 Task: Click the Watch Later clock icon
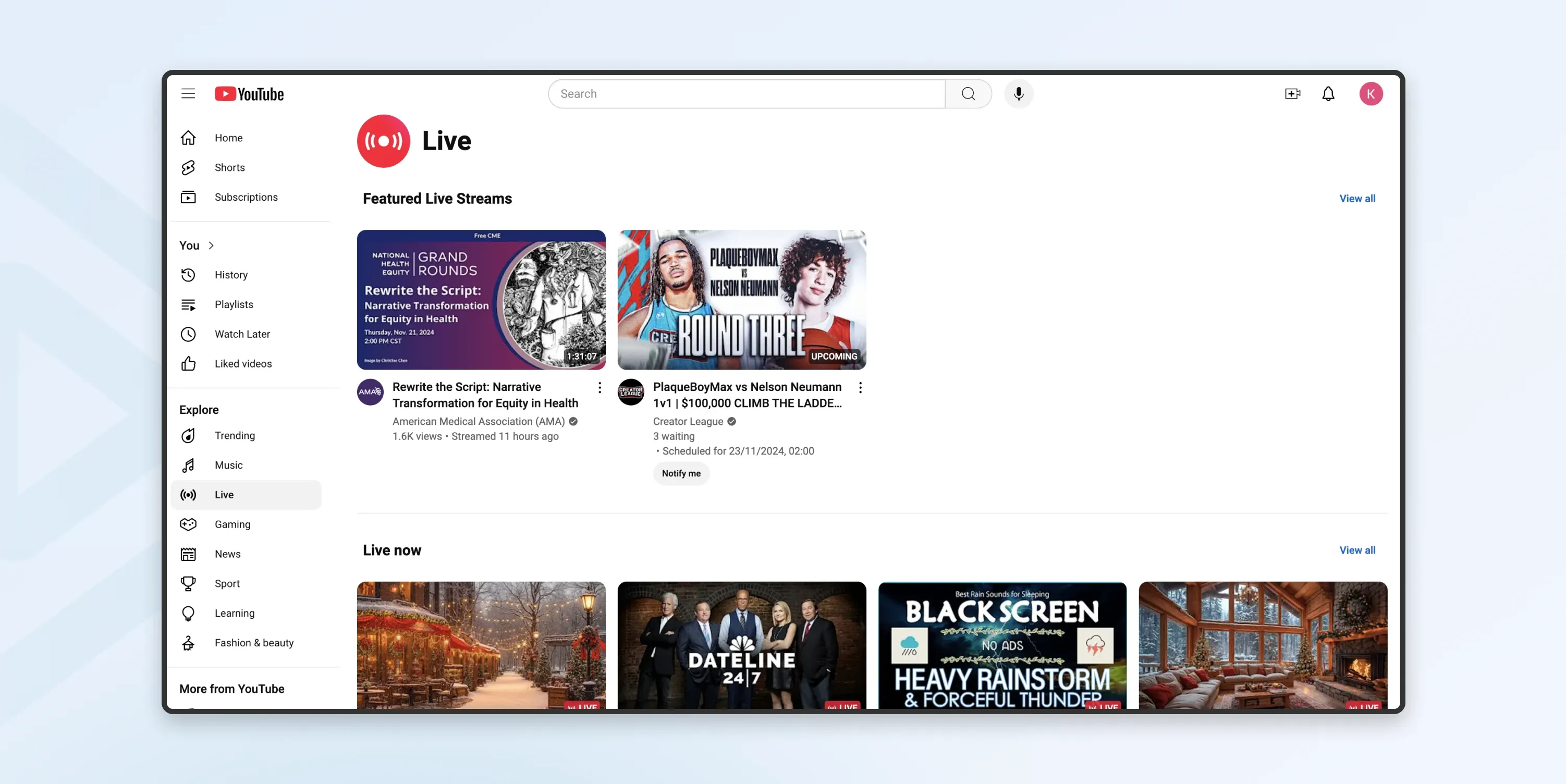click(x=188, y=334)
